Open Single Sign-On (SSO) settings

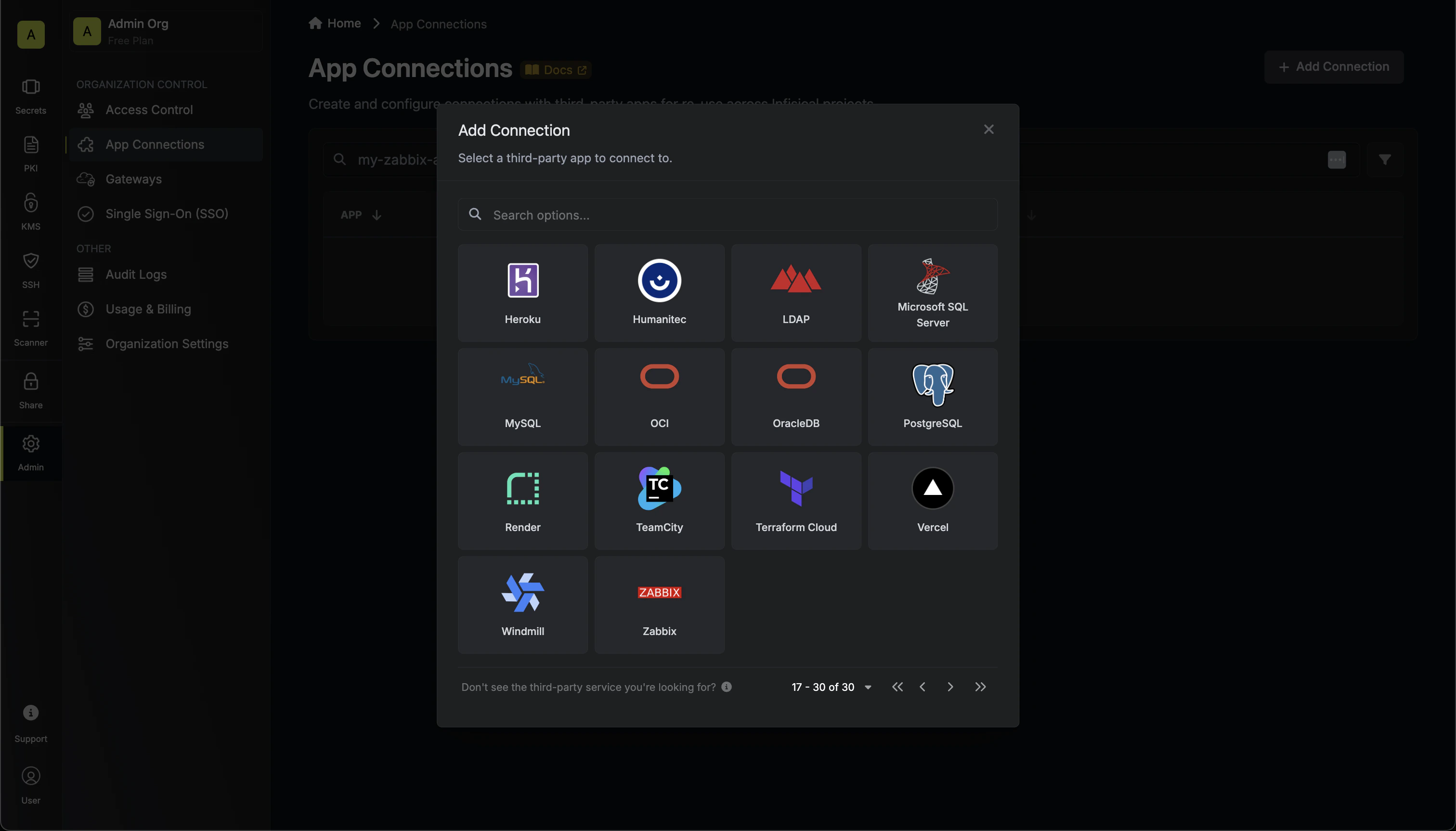tap(166, 213)
